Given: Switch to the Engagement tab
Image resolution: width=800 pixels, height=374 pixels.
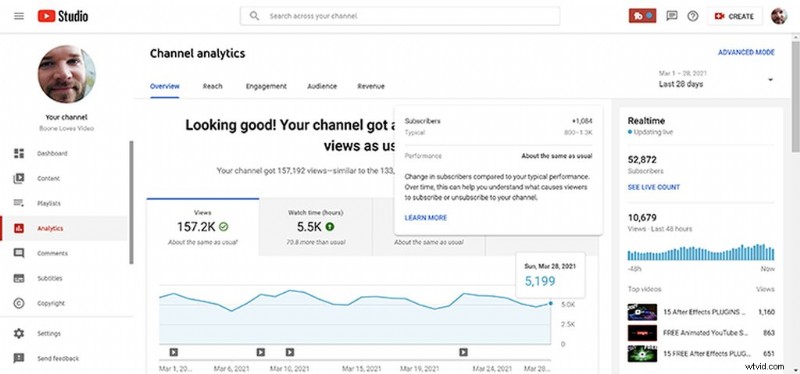Looking at the screenshot, I should coord(266,86).
